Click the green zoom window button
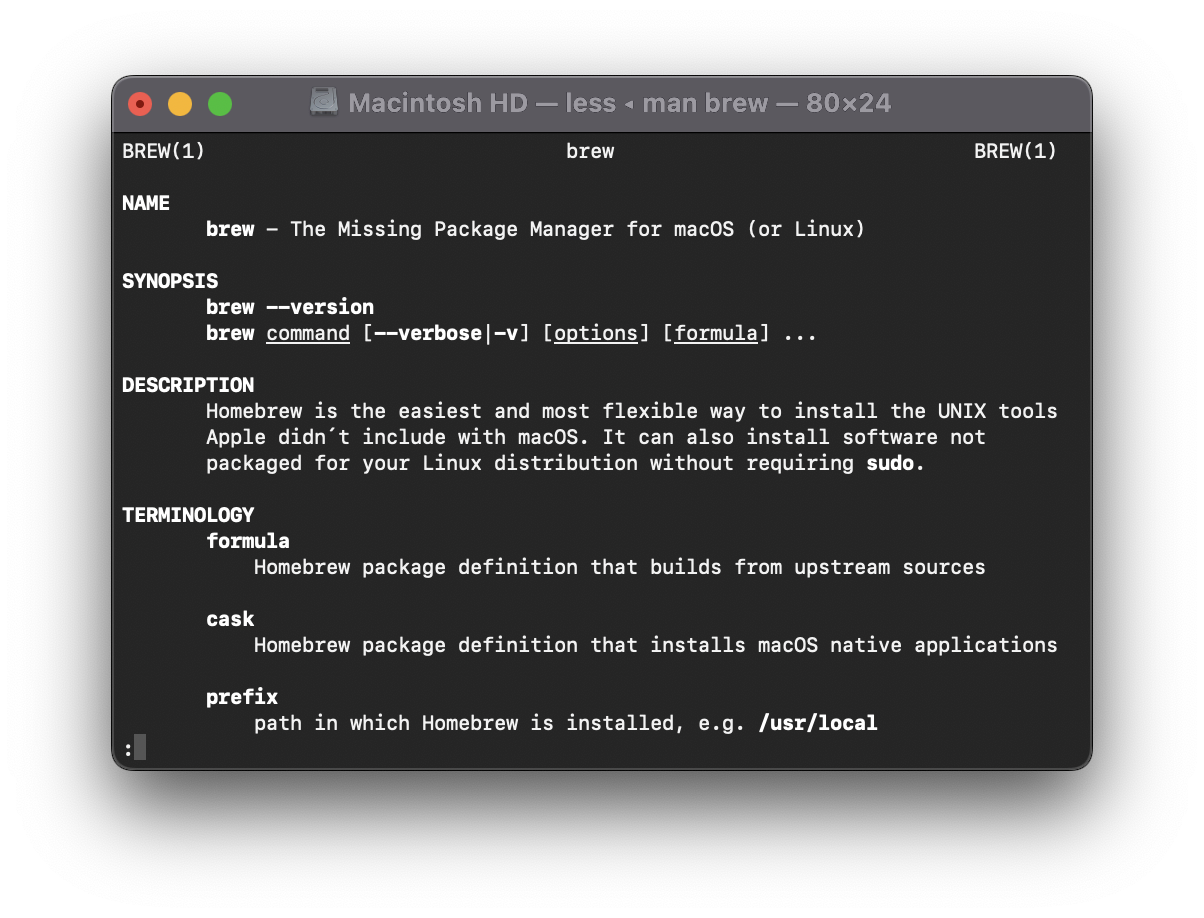 click(x=220, y=103)
